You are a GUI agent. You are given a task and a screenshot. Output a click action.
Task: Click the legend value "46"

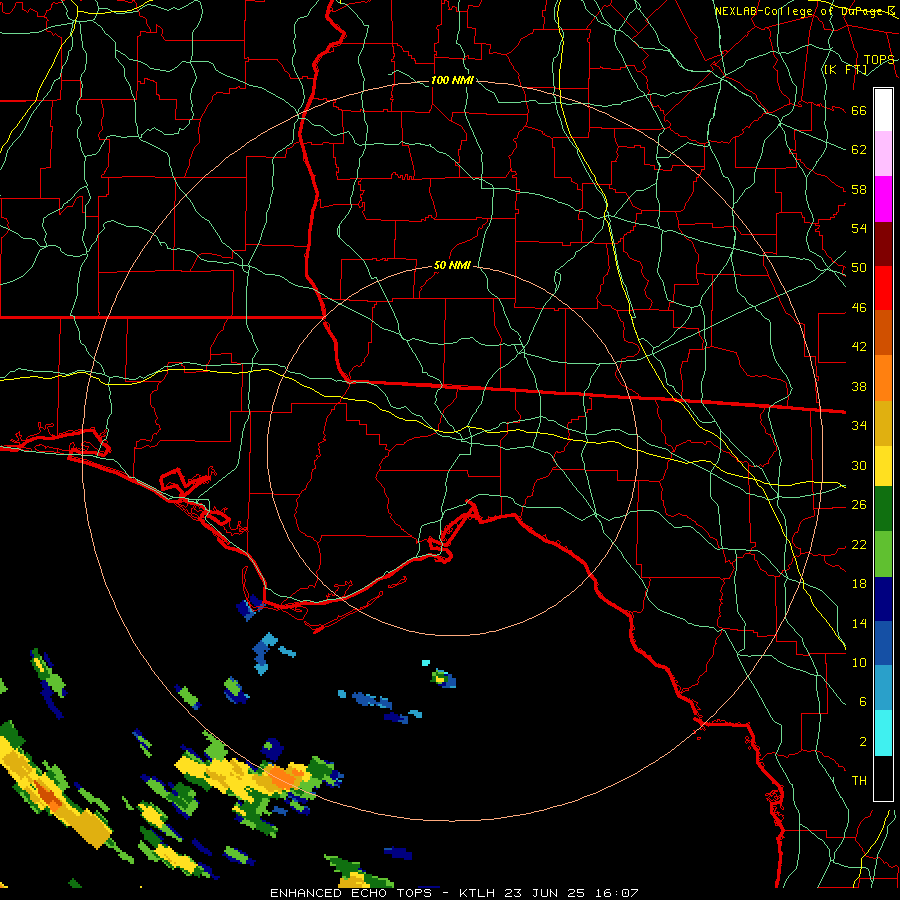click(859, 308)
